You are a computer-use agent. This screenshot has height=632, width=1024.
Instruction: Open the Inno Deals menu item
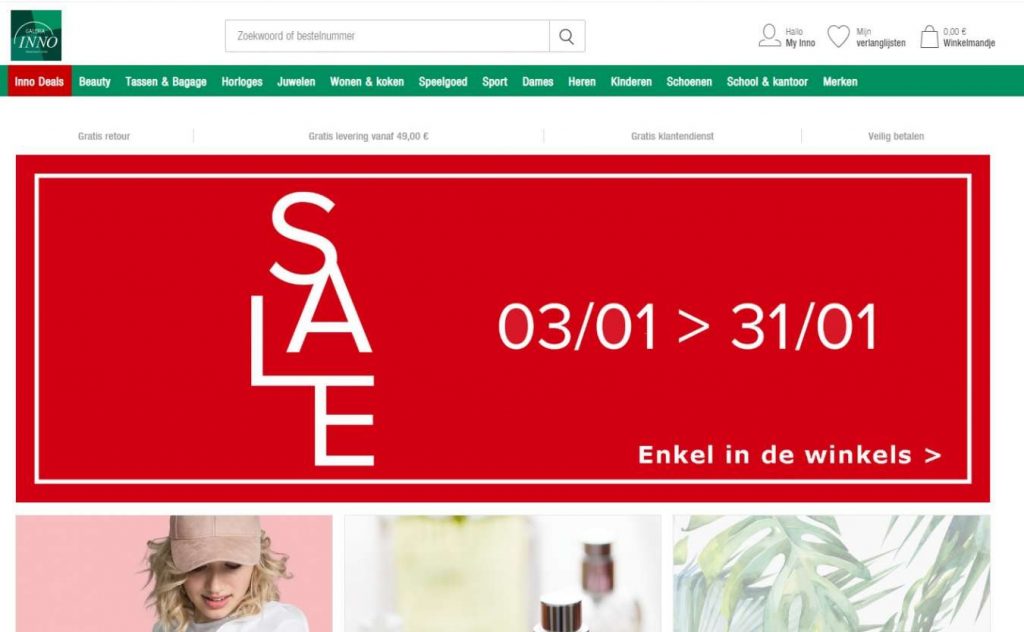click(x=39, y=82)
